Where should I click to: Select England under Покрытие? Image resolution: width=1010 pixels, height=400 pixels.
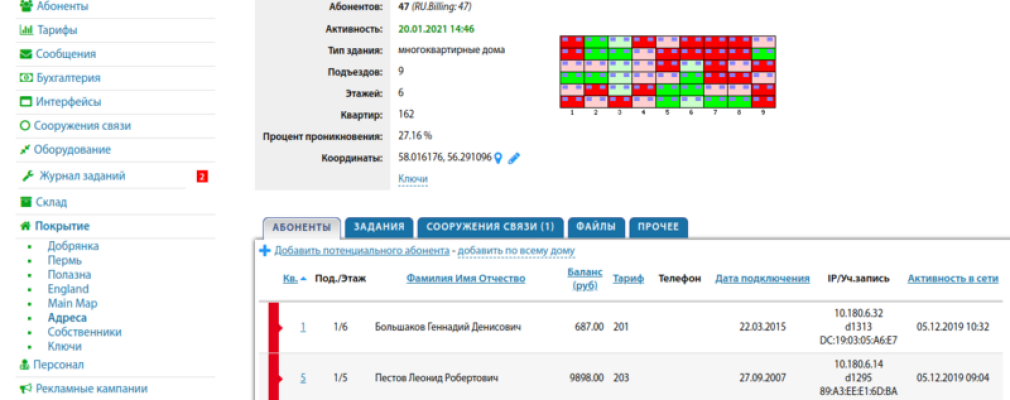pos(68,289)
